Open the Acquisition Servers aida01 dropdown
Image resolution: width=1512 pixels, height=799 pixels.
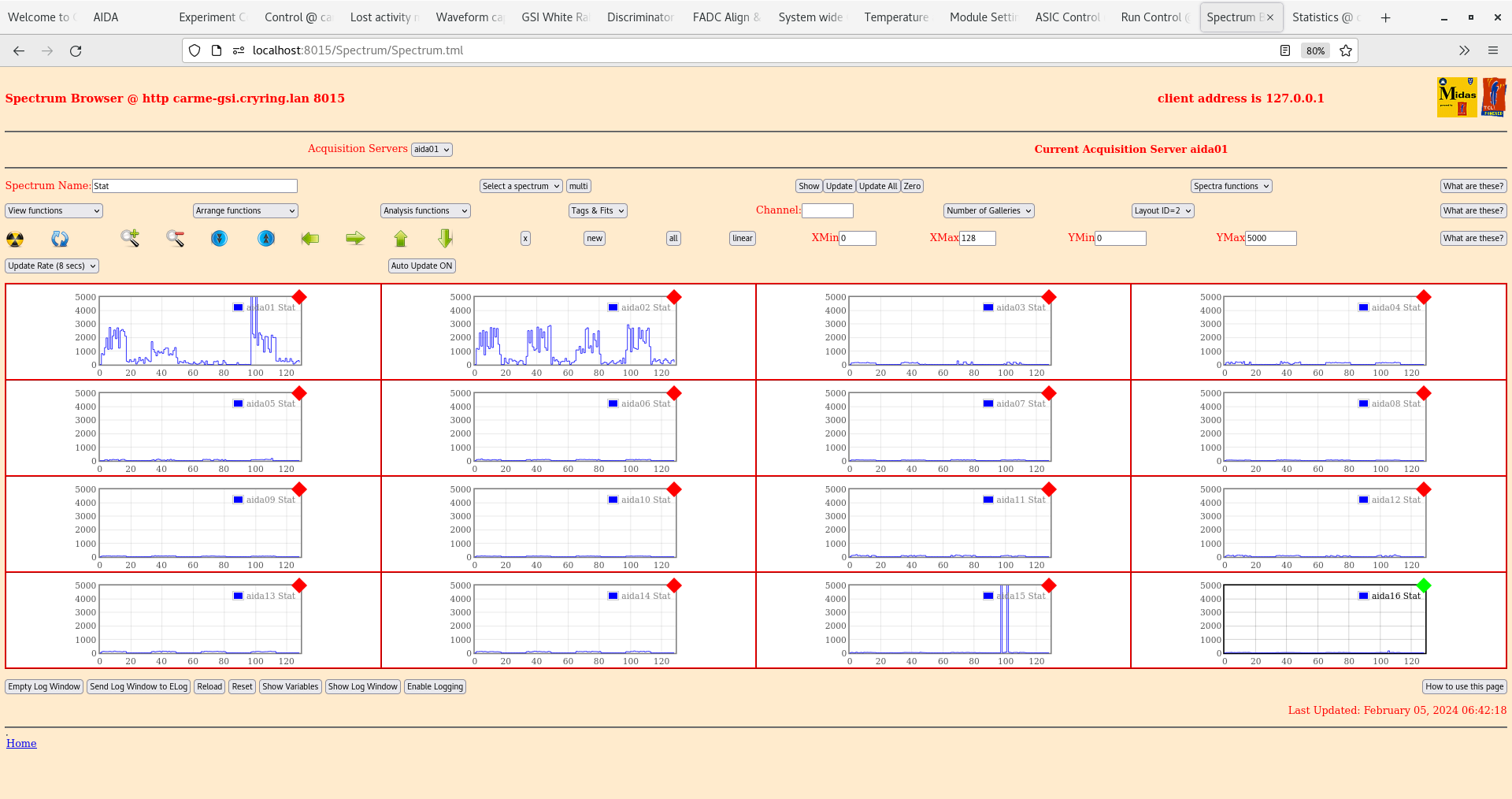[x=432, y=150]
